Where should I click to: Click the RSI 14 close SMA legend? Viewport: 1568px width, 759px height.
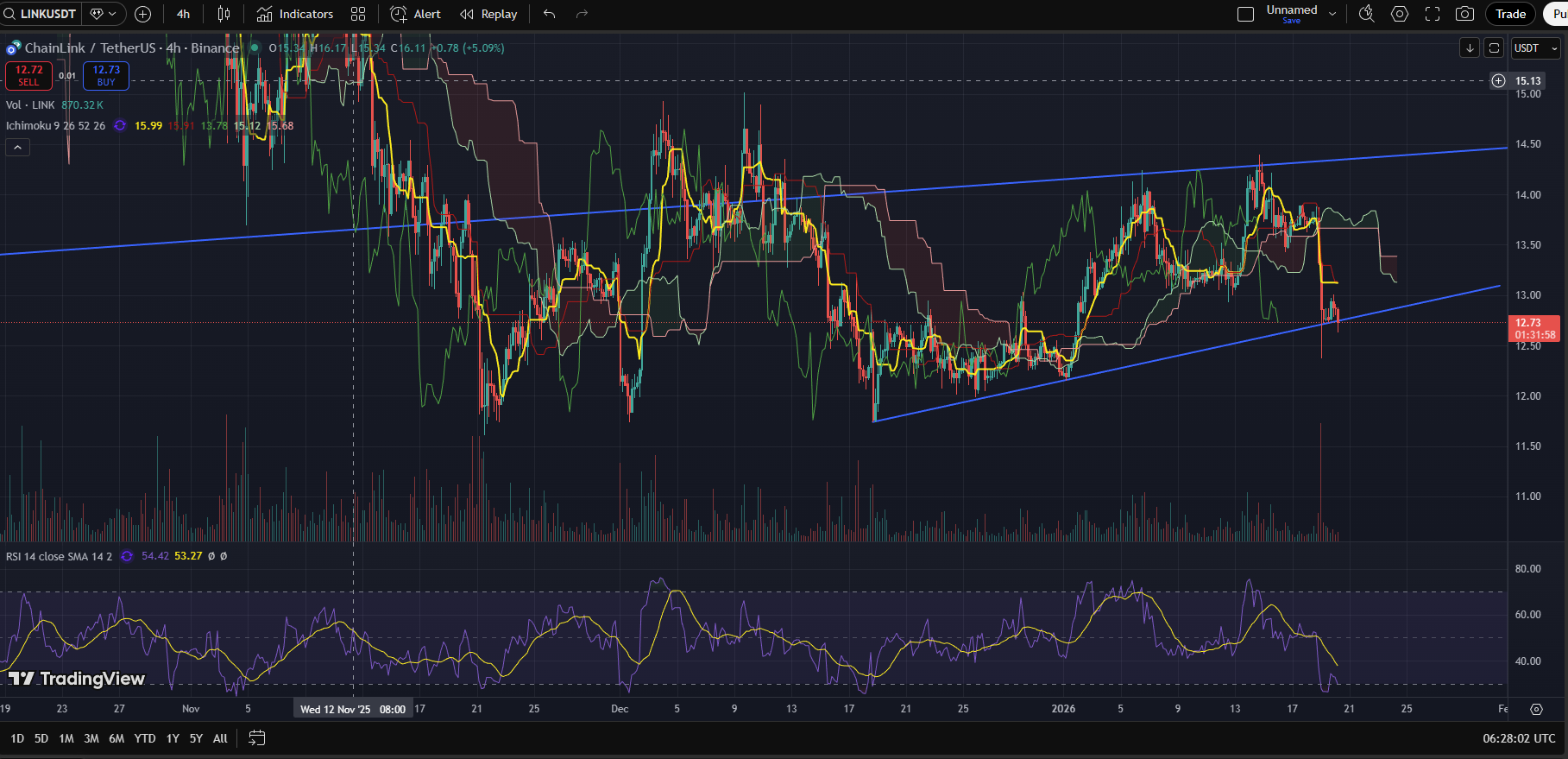(59, 556)
